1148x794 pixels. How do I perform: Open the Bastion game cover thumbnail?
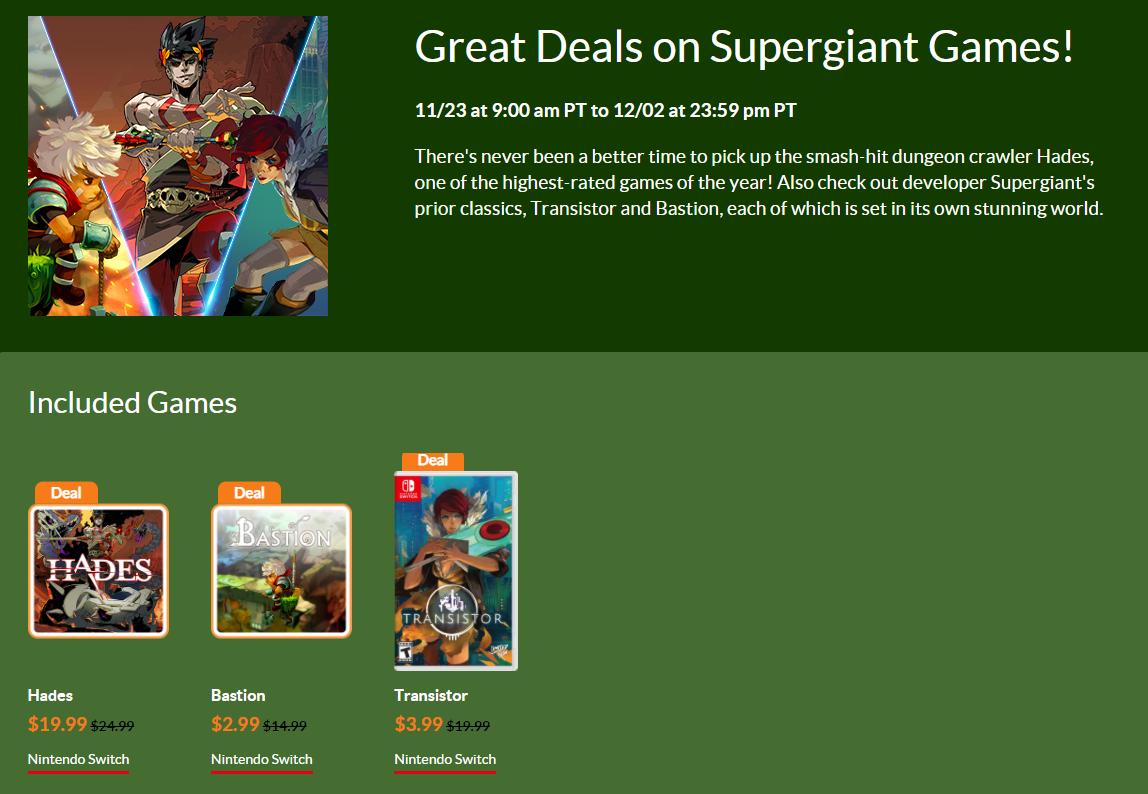tap(281, 571)
